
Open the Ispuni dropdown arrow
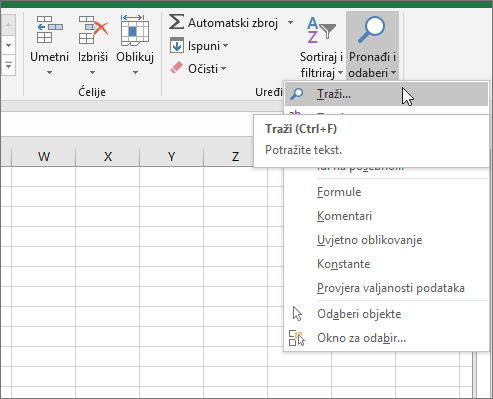(x=226, y=45)
